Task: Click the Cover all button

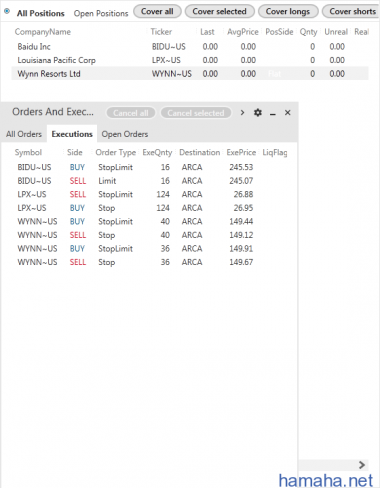Action: 157,11
